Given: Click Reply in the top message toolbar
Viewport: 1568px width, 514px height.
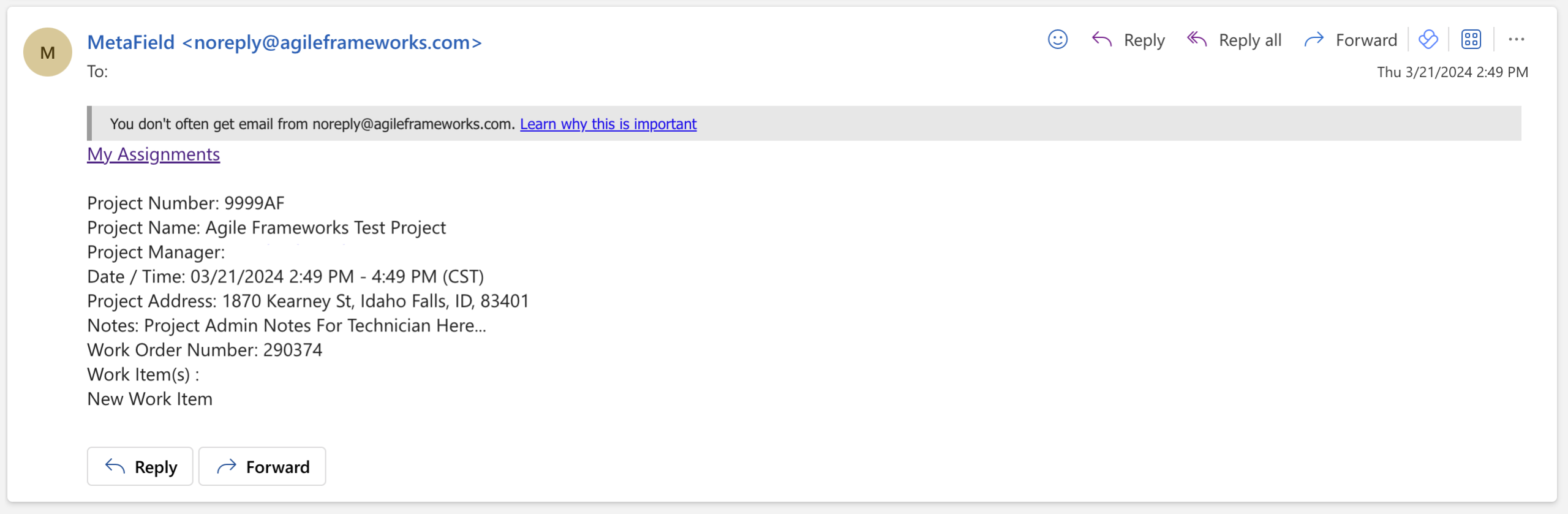Looking at the screenshot, I should 1128,40.
